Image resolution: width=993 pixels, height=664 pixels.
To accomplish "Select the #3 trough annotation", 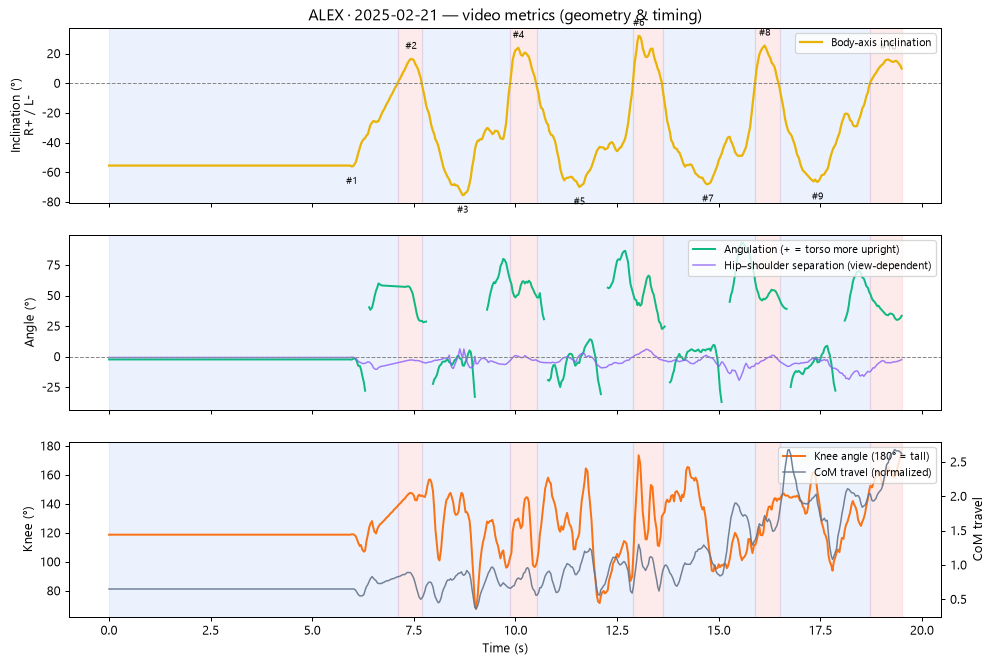I will (462, 210).
